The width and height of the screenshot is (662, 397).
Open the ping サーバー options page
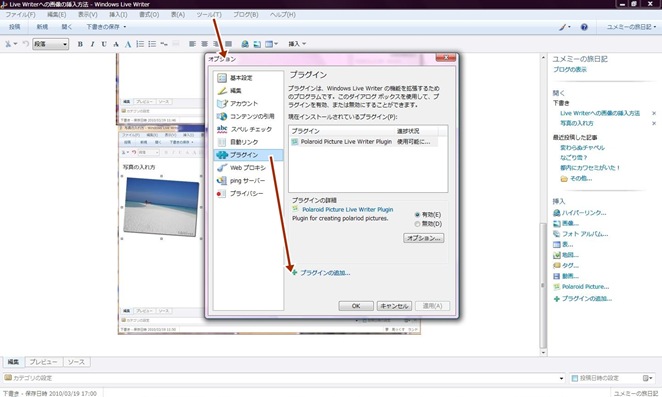248,180
